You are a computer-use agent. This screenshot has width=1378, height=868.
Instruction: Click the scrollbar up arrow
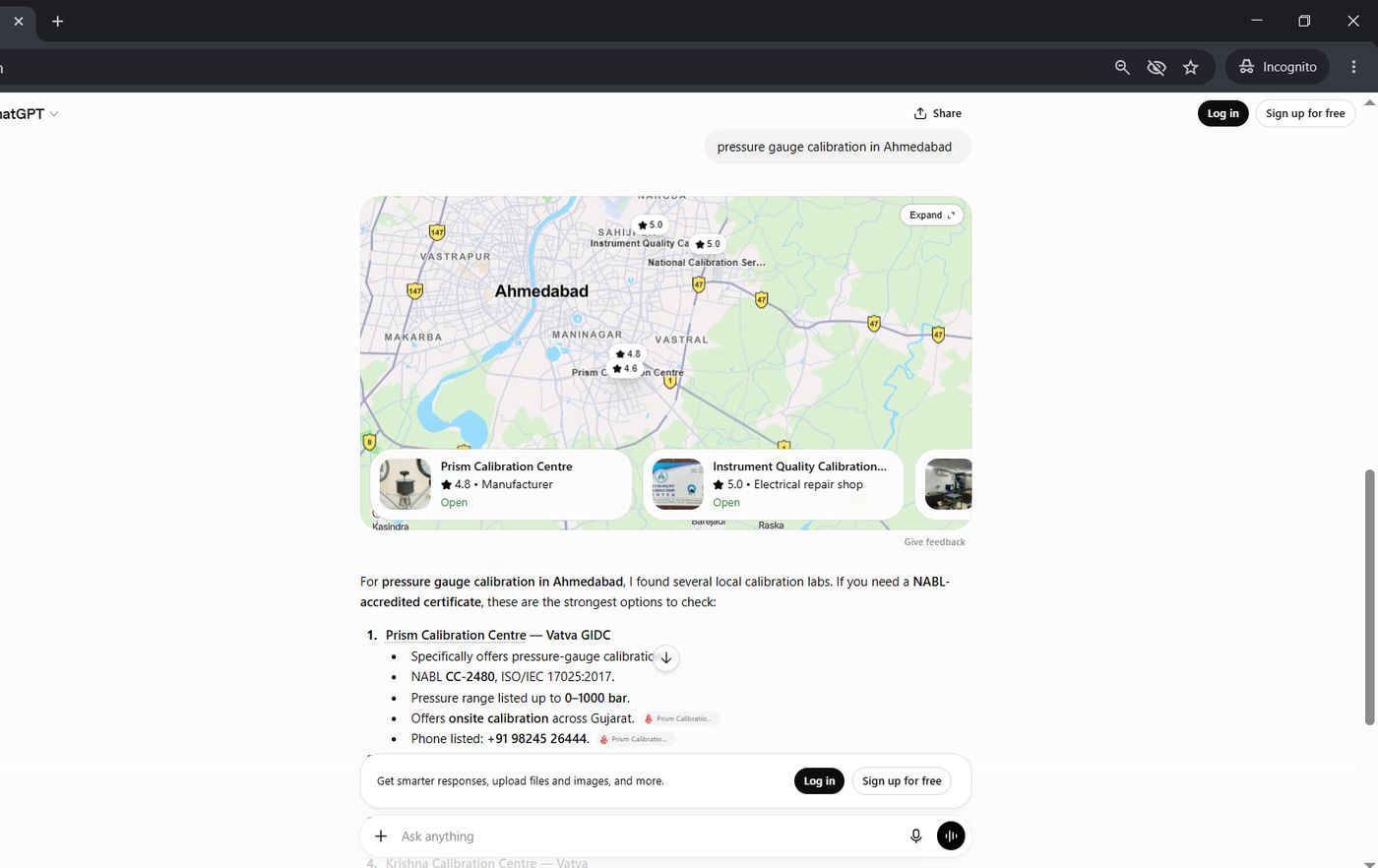[x=1369, y=101]
